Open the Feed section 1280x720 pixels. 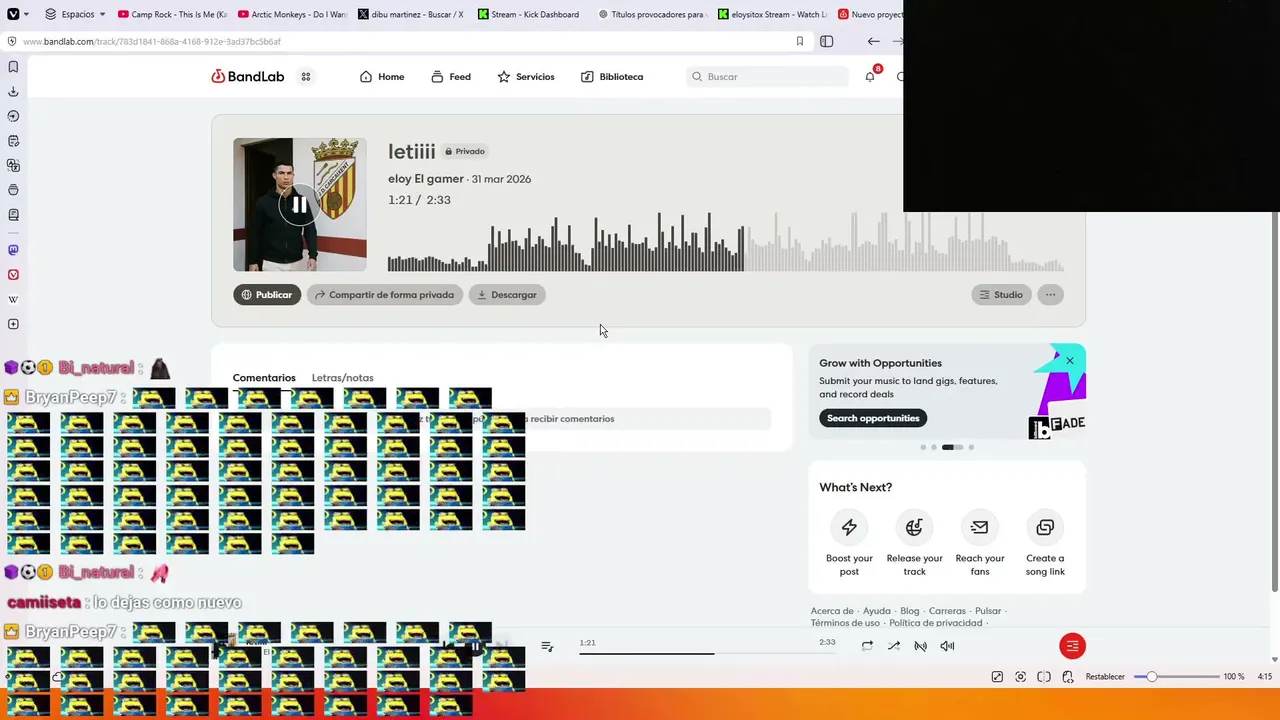451,77
